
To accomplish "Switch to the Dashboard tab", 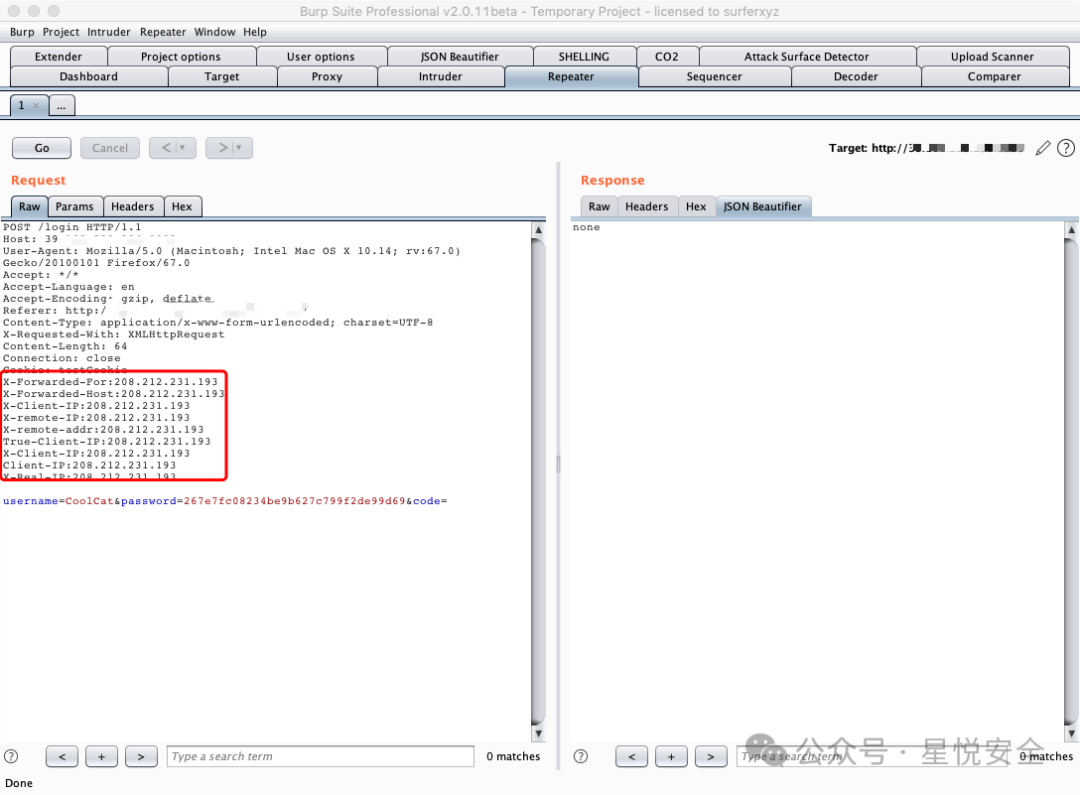I will tap(89, 76).
